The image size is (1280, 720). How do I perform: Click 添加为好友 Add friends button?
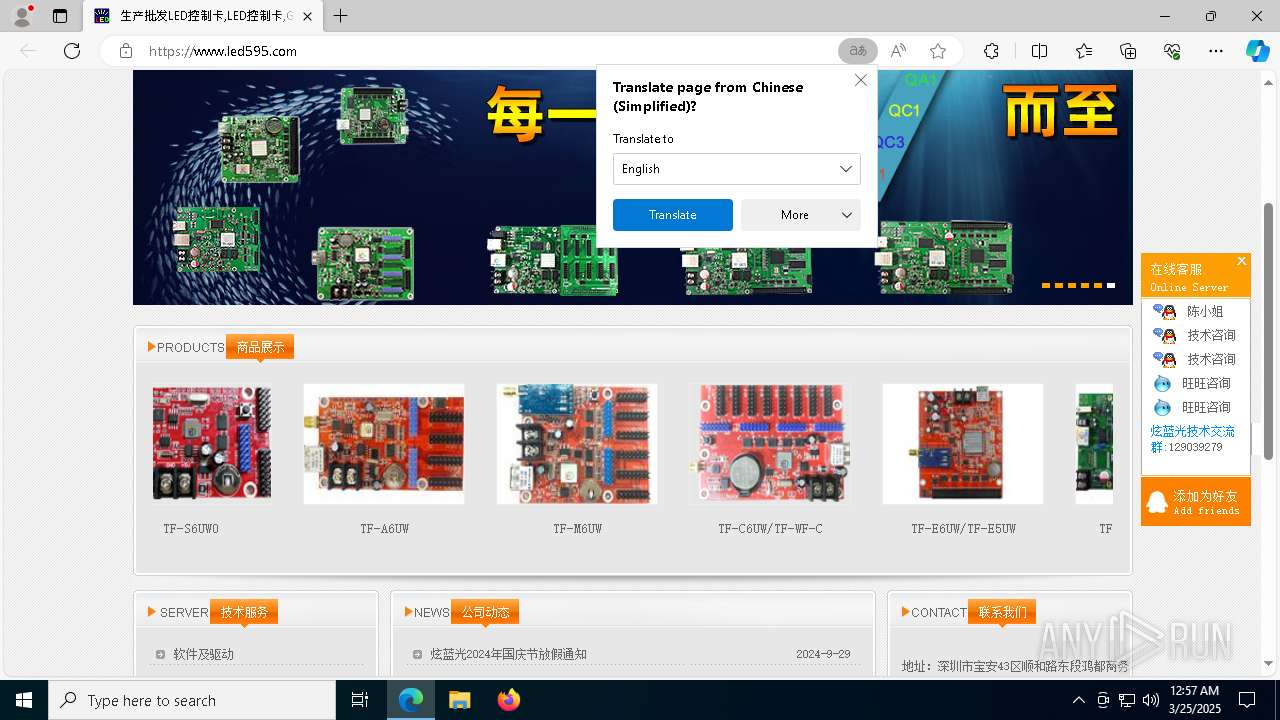click(x=1196, y=502)
